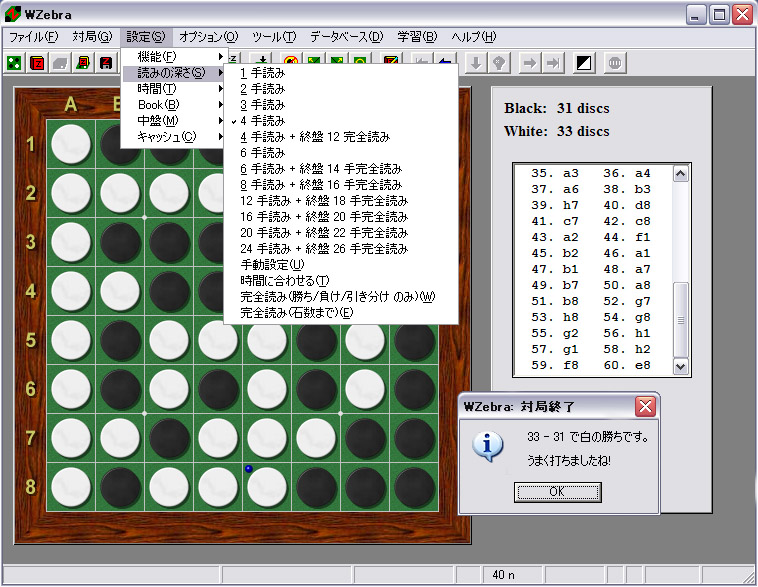Click the 'Black: 31 discs' label
This screenshot has height=587, width=758.
coord(557,108)
